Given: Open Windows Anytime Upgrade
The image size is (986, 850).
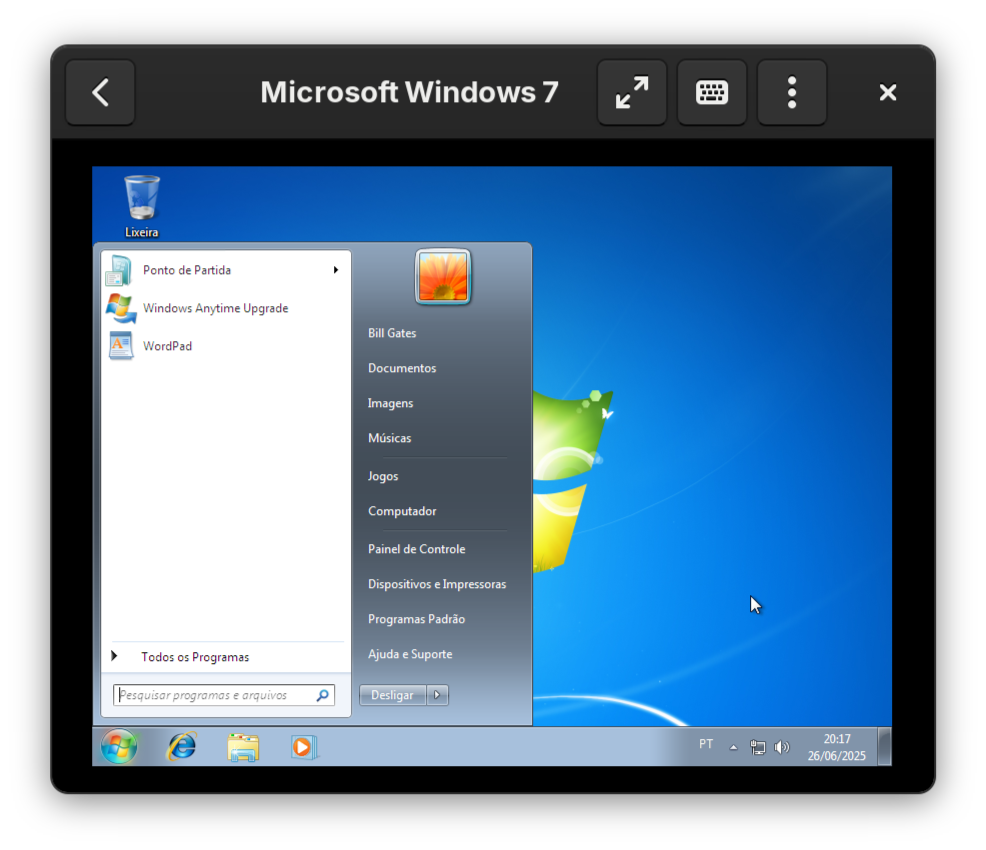Looking at the screenshot, I should pyautogui.click(x=215, y=308).
